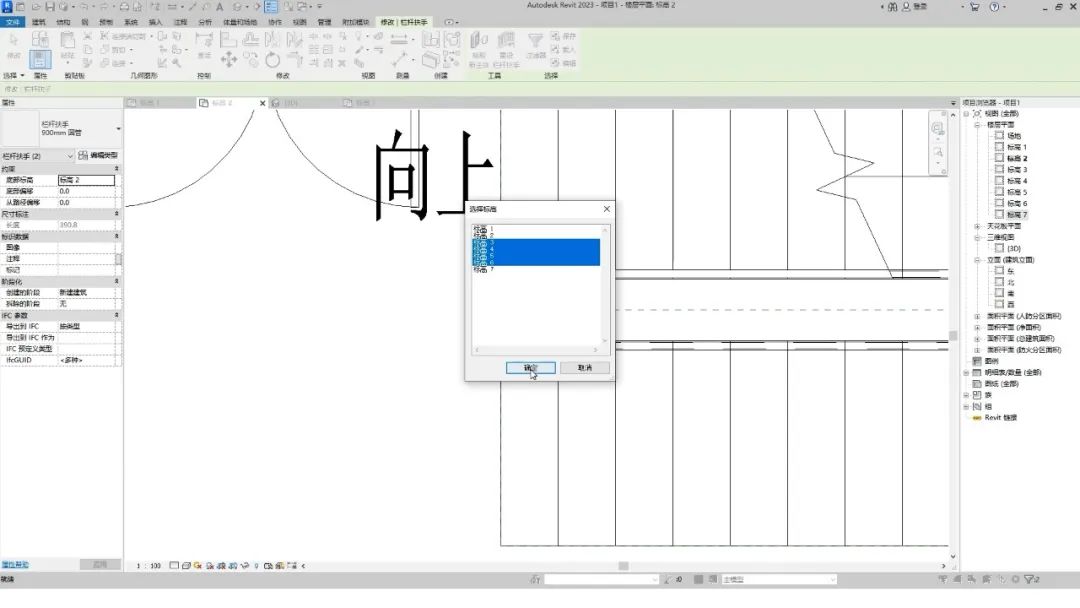Click 取消 in the 选择标高 dialog
Screen dimensions: 1080x608
click(x=585, y=368)
